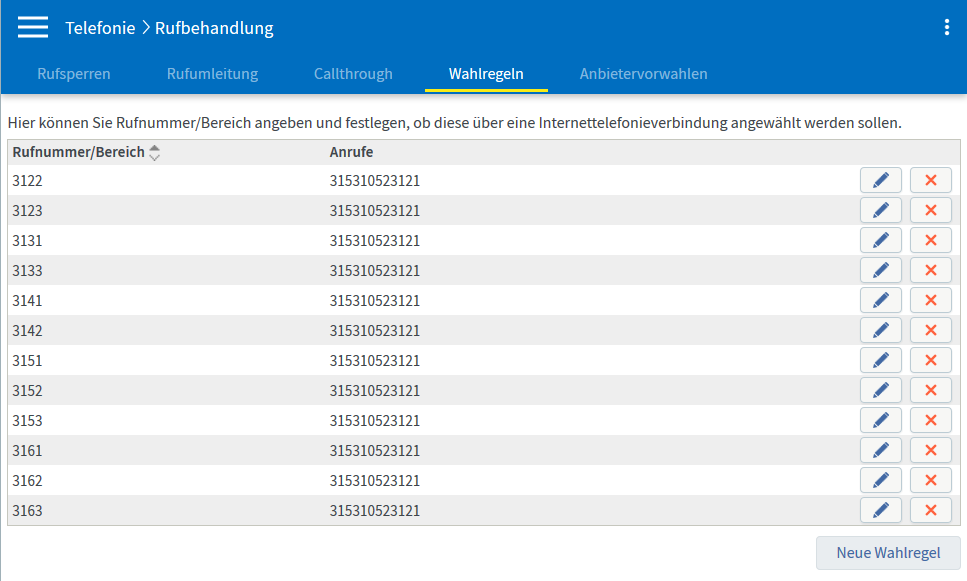Open the three-dot options menu
Image resolution: width=967 pixels, height=581 pixels.
946,28
